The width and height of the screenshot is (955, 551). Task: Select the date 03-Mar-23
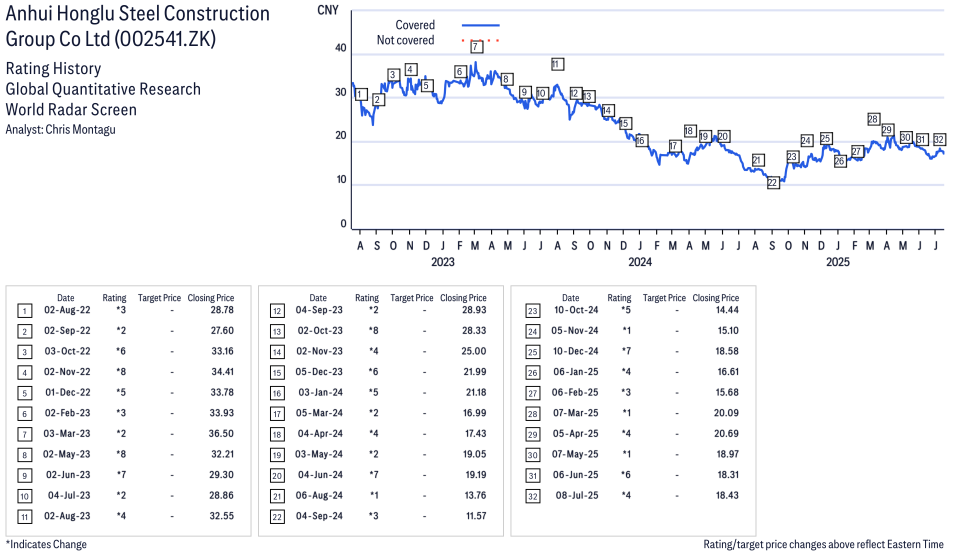pyautogui.click(x=67, y=433)
